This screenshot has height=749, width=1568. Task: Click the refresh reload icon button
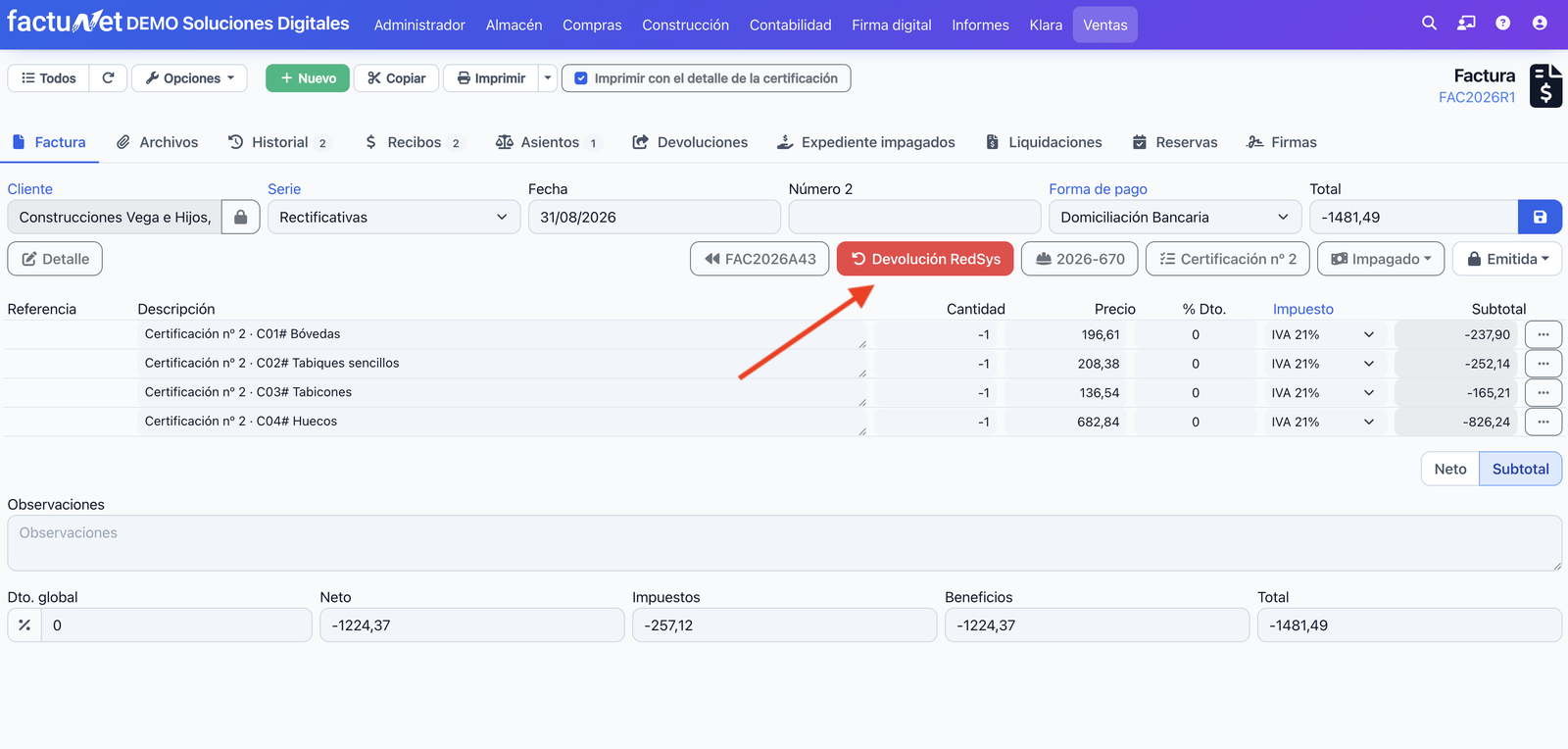(108, 78)
